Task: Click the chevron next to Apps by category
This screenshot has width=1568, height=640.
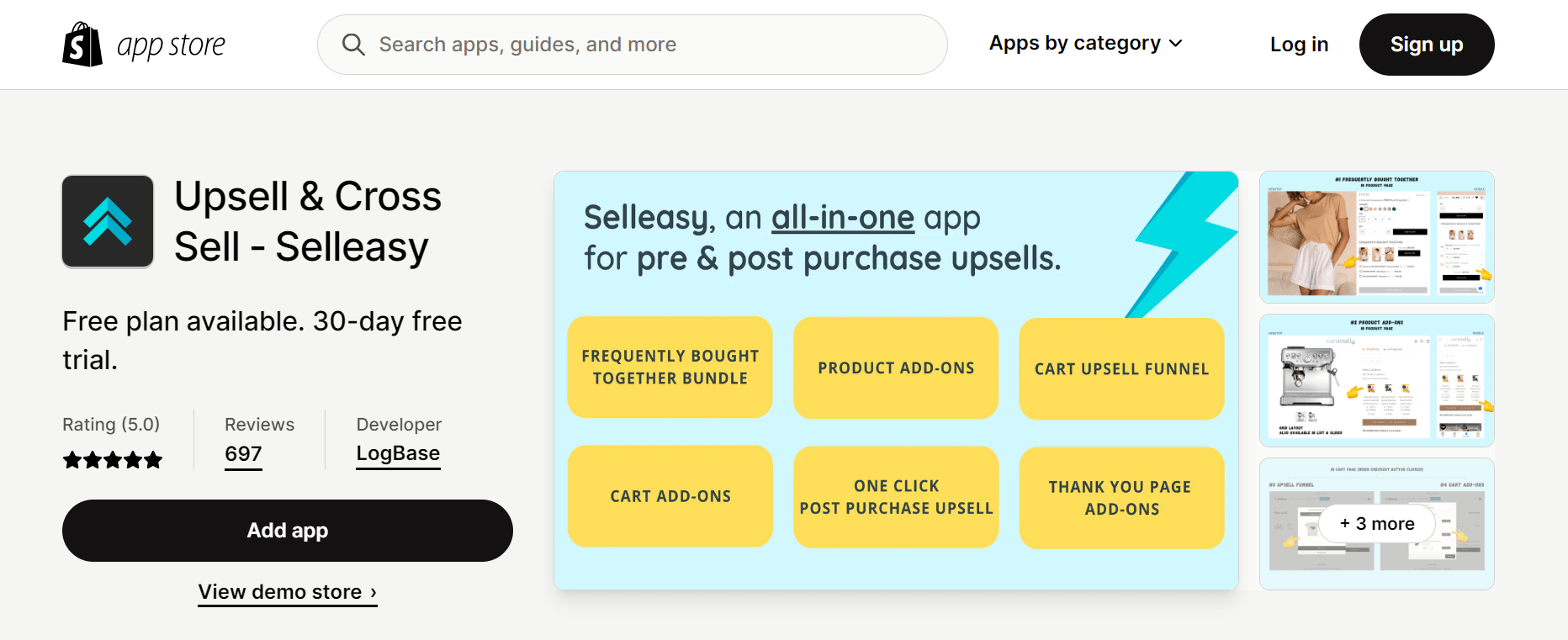Action: pos(1176,44)
